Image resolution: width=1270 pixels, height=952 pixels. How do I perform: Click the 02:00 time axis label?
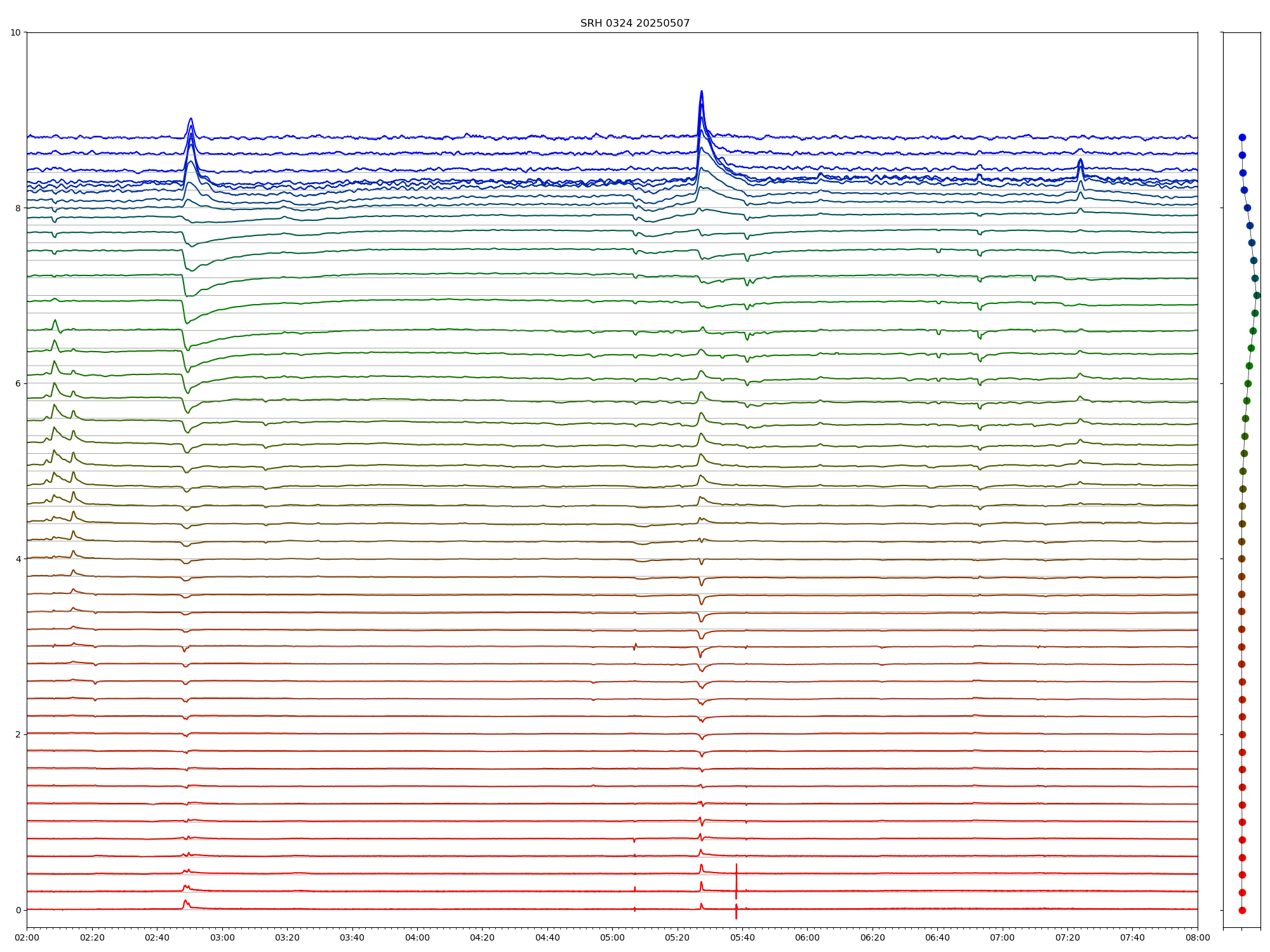click(27, 938)
